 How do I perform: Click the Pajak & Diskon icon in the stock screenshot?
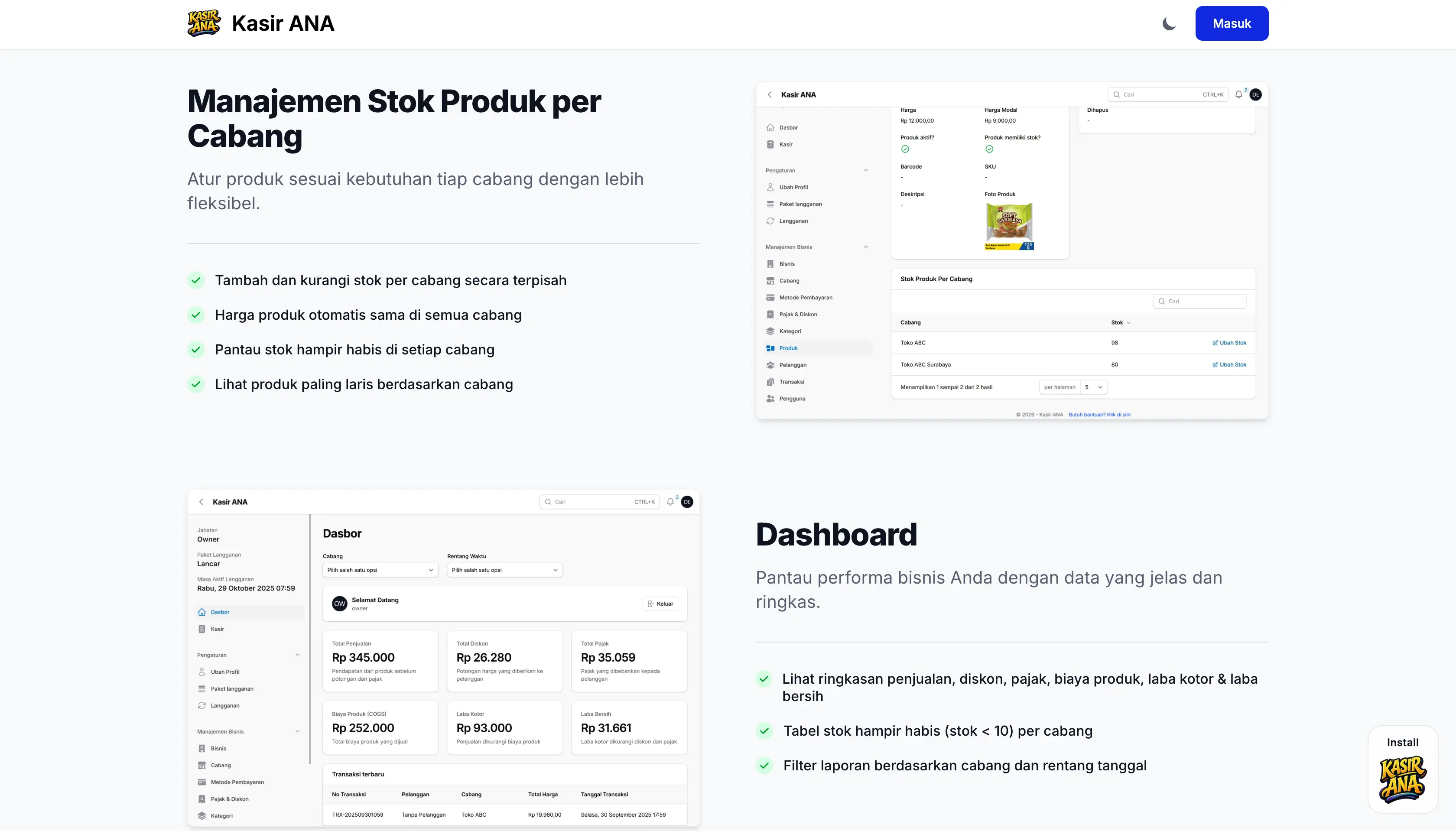(x=770, y=315)
